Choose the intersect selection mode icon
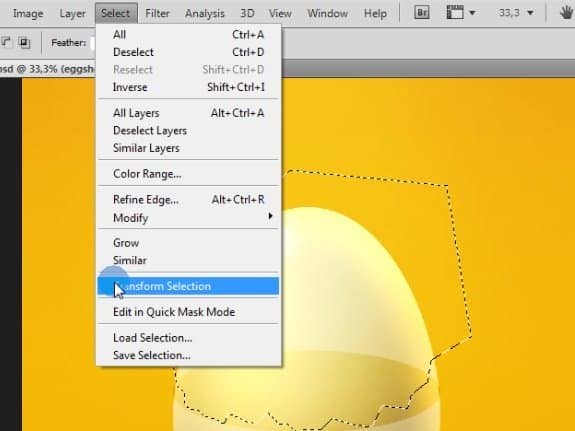The height and width of the screenshot is (431, 575). pos(25,43)
